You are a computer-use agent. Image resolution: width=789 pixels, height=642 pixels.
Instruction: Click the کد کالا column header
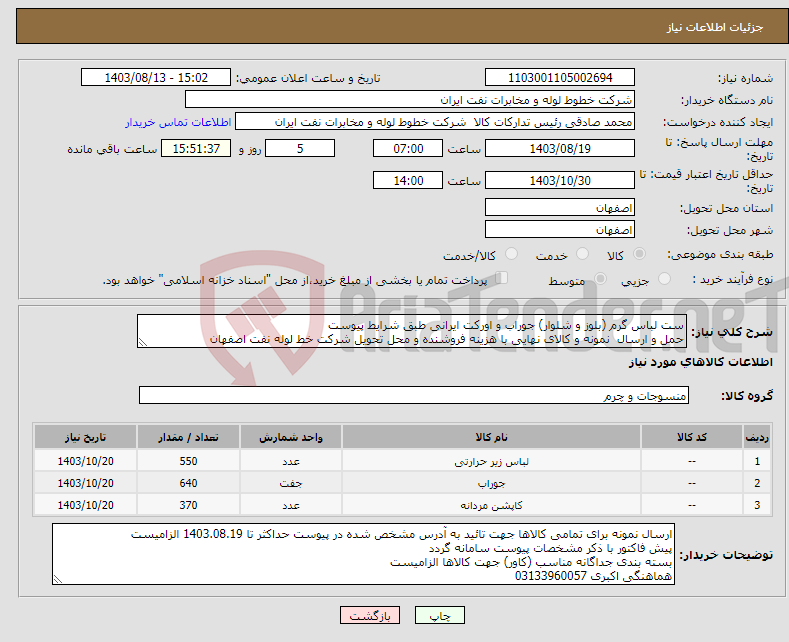click(x=692, y=437)
